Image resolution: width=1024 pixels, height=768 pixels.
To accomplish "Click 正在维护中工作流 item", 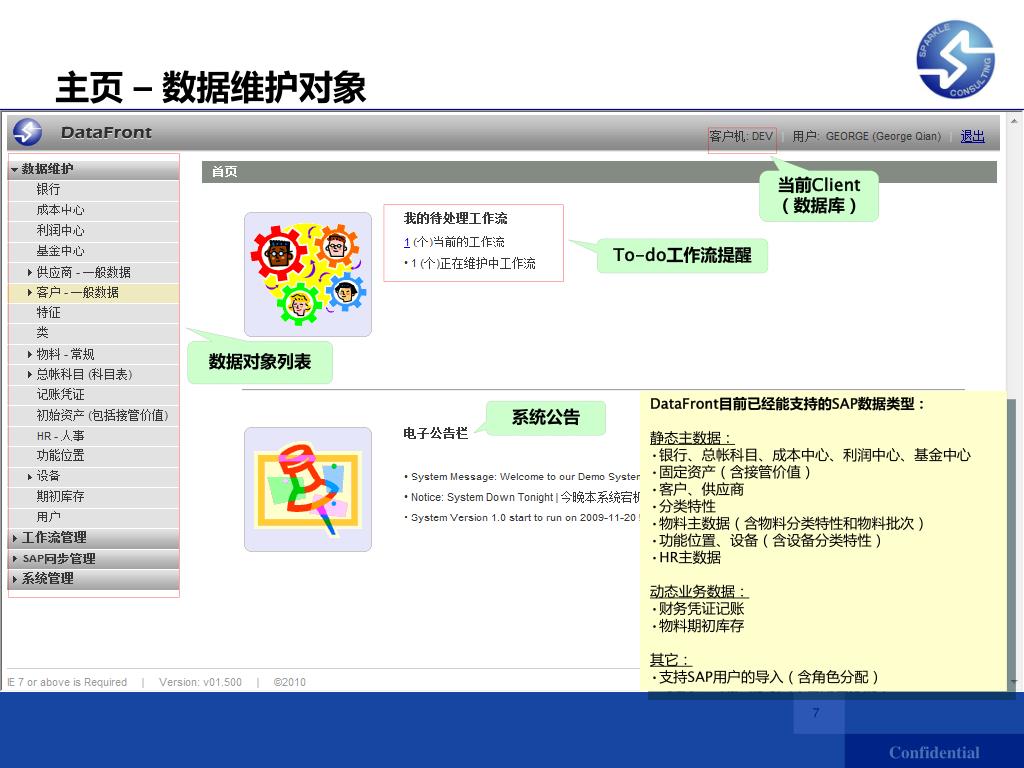I will (473, 263).
